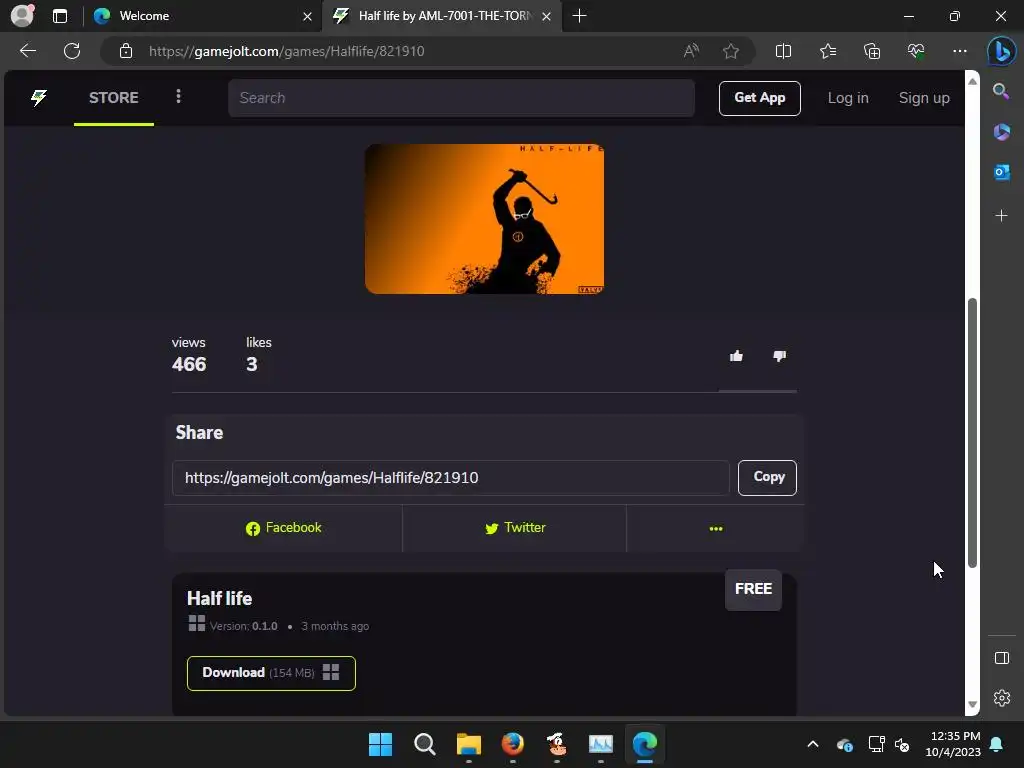This screenshot has width=1024, height=768.
Task: Switch to the Half life browser tab
Action: 441,16
